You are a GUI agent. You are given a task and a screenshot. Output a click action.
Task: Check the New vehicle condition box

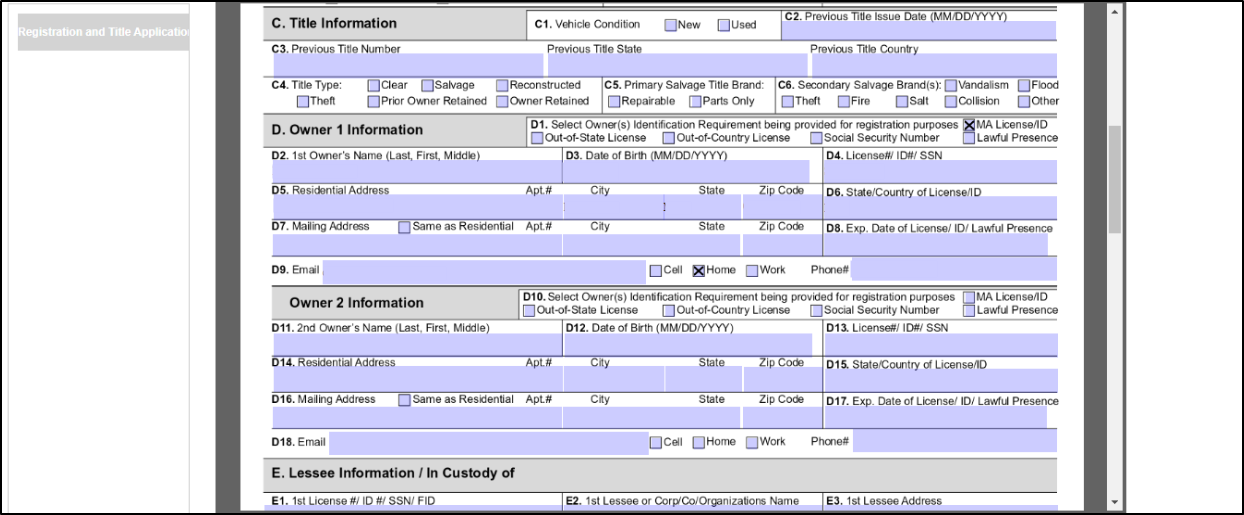tap(670, 25)
